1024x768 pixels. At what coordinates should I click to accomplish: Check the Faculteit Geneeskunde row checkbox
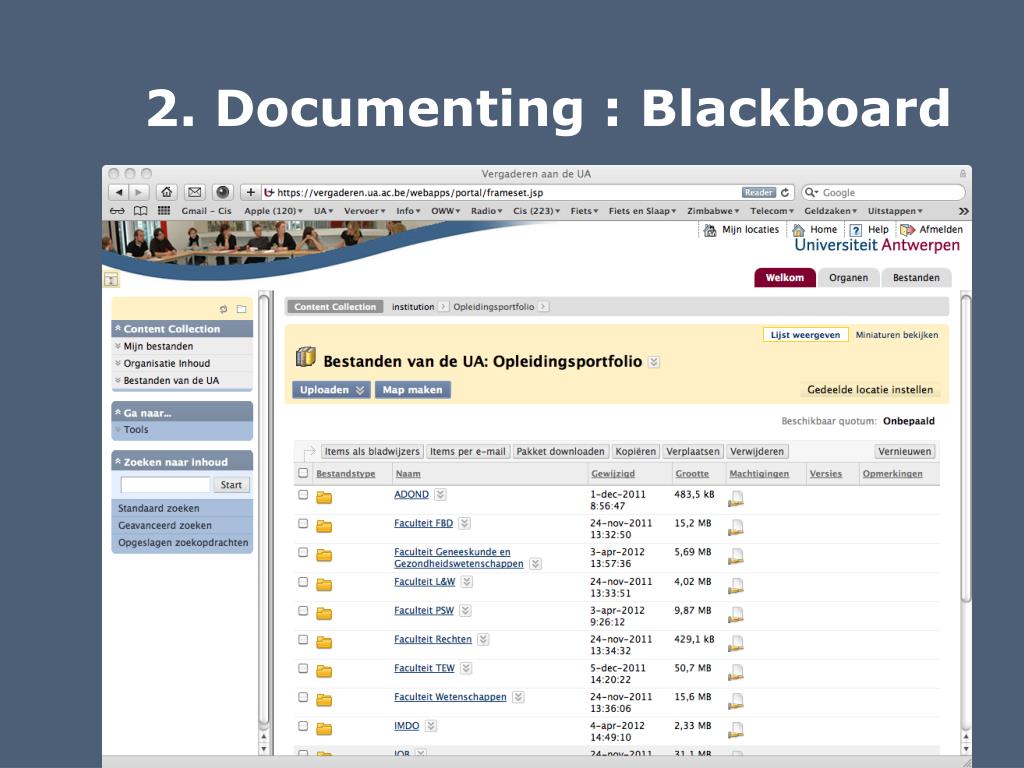(303, 552)
